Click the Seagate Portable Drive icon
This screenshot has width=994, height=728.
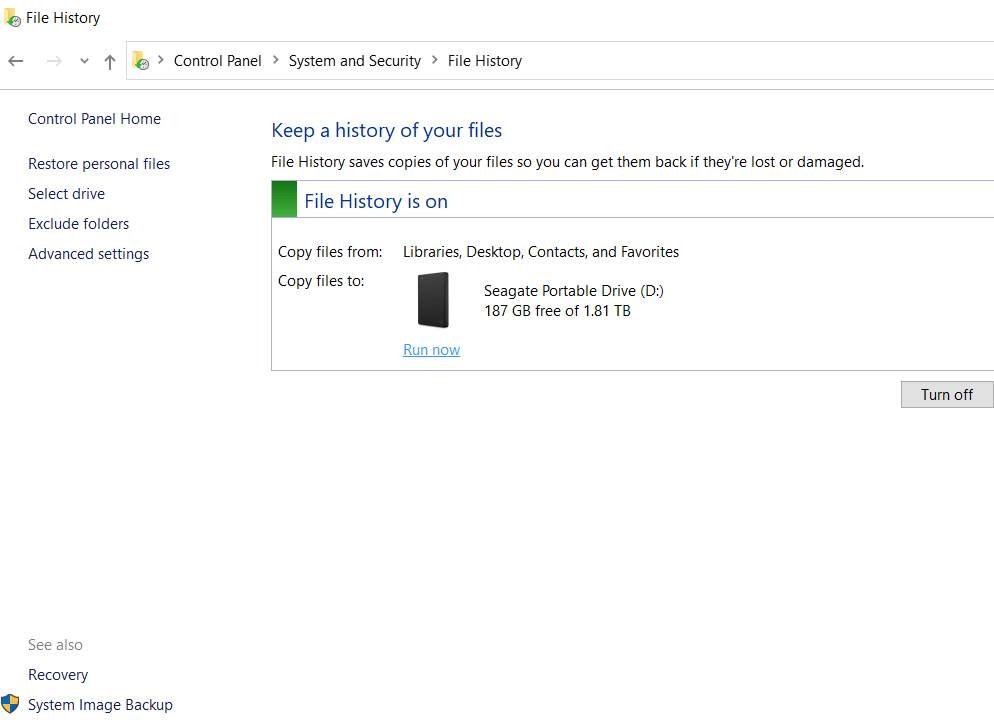click(x=433, y=300)
